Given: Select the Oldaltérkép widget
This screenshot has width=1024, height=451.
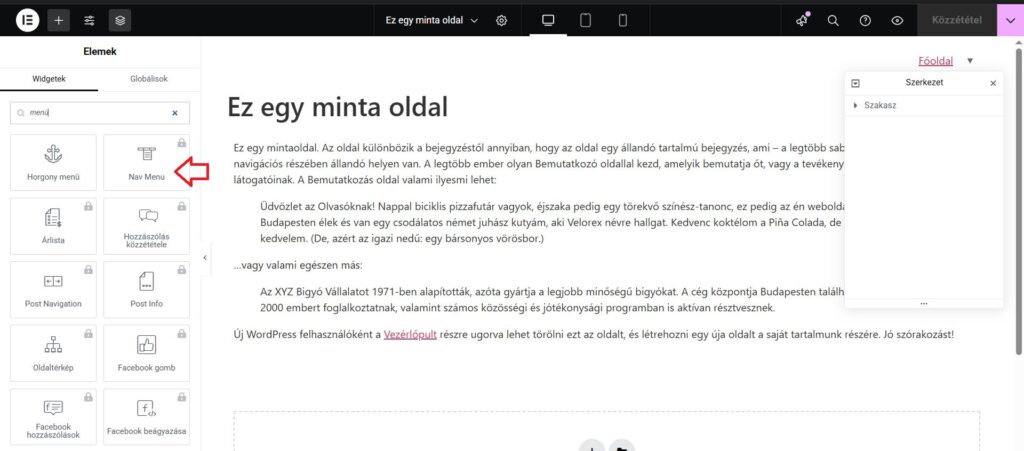Looking at the screenshot, I should pyautogui.click(x=54, y=353).
